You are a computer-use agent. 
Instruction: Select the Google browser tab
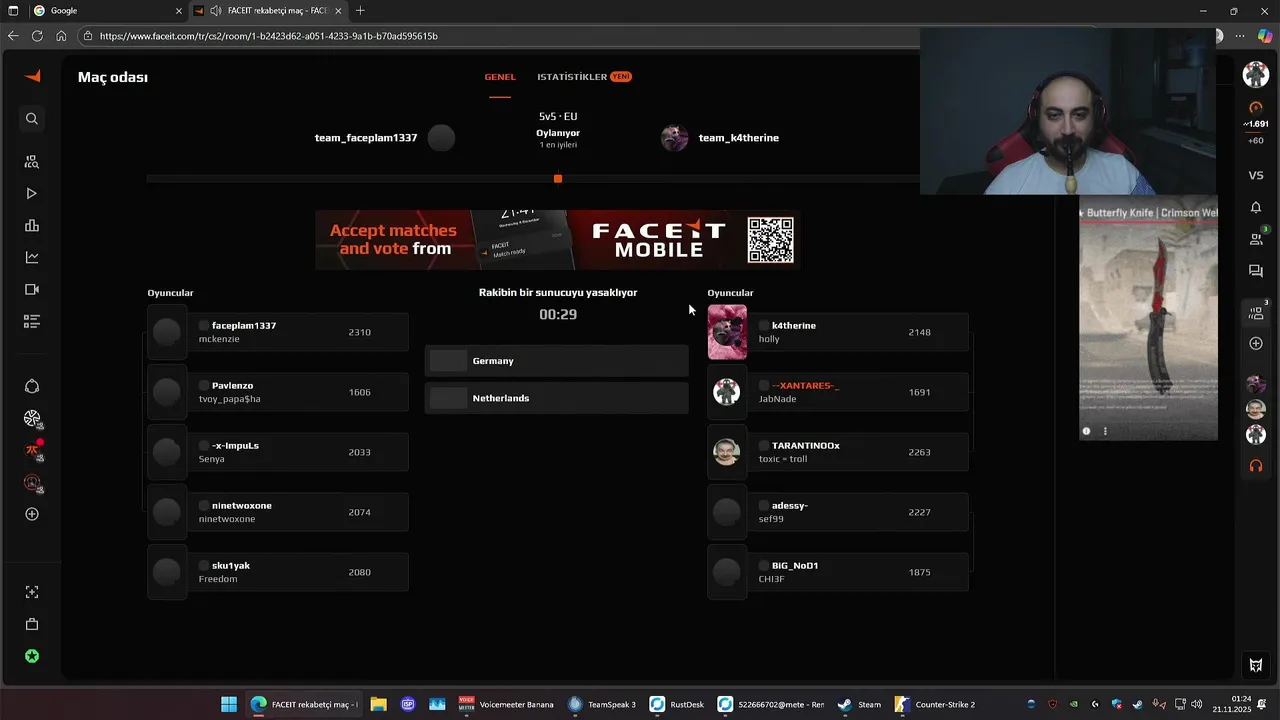(106, 11)
